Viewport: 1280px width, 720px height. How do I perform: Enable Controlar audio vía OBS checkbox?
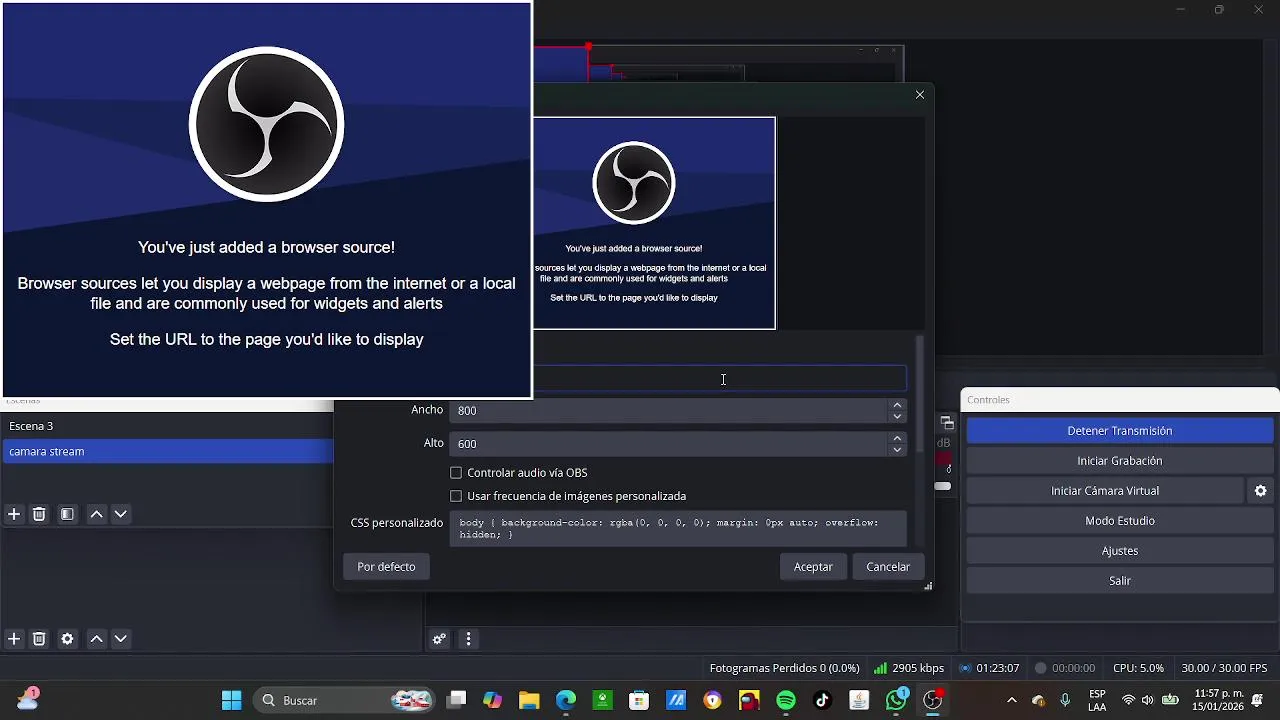456,473
